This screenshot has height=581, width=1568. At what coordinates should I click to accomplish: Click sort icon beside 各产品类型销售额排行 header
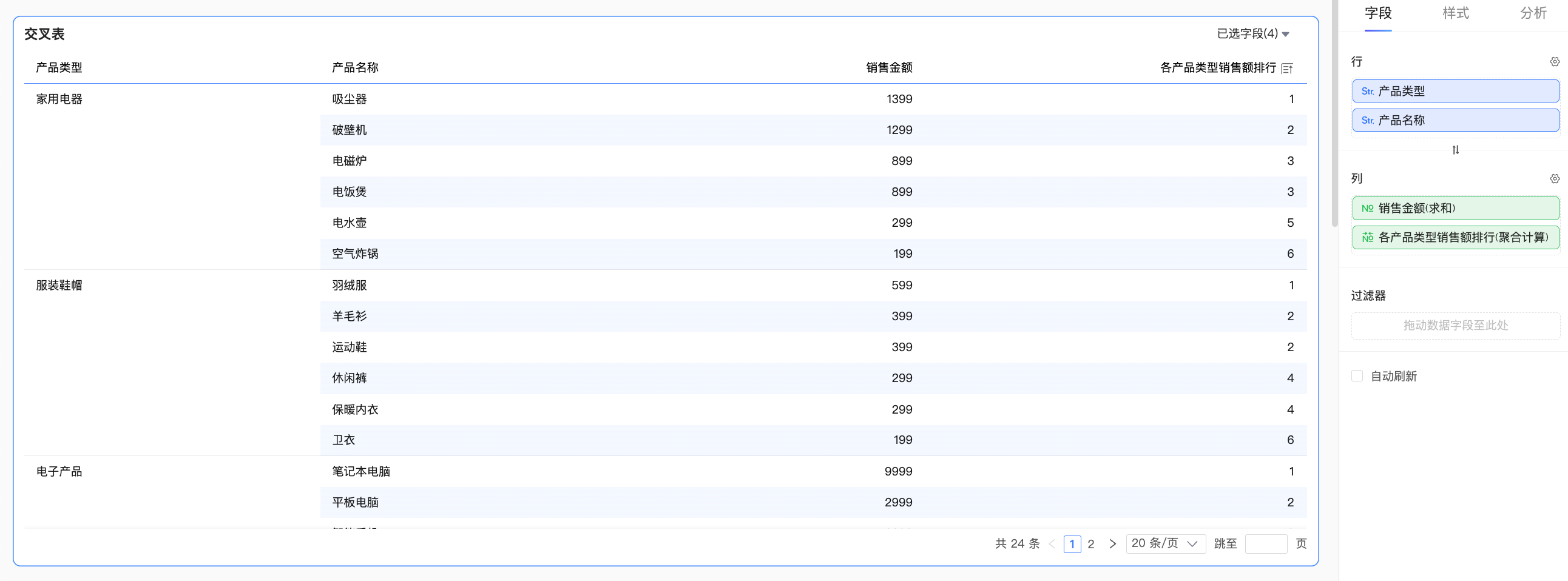(1287, 68)
